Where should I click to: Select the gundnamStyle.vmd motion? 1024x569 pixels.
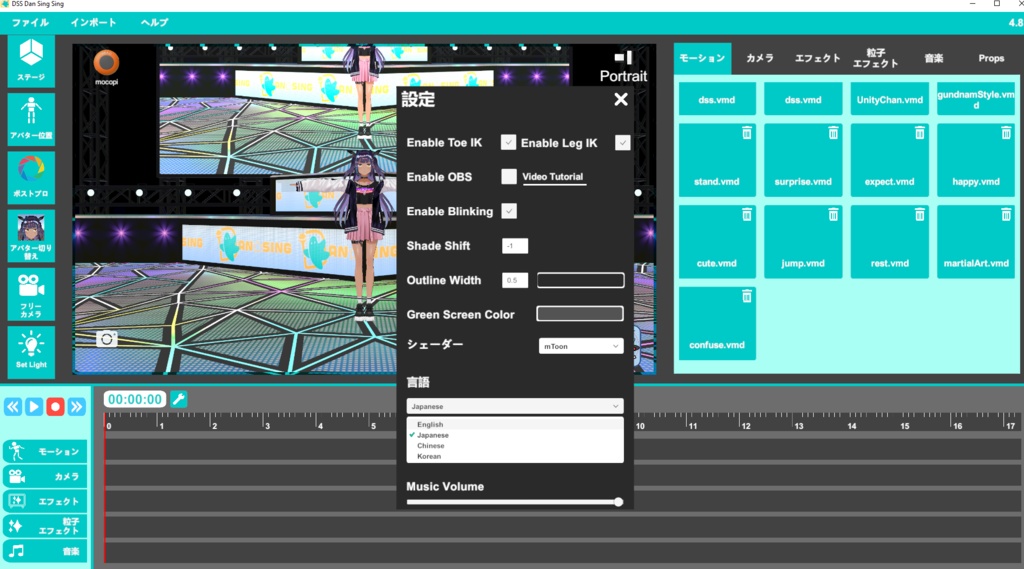tap(976, 99)
